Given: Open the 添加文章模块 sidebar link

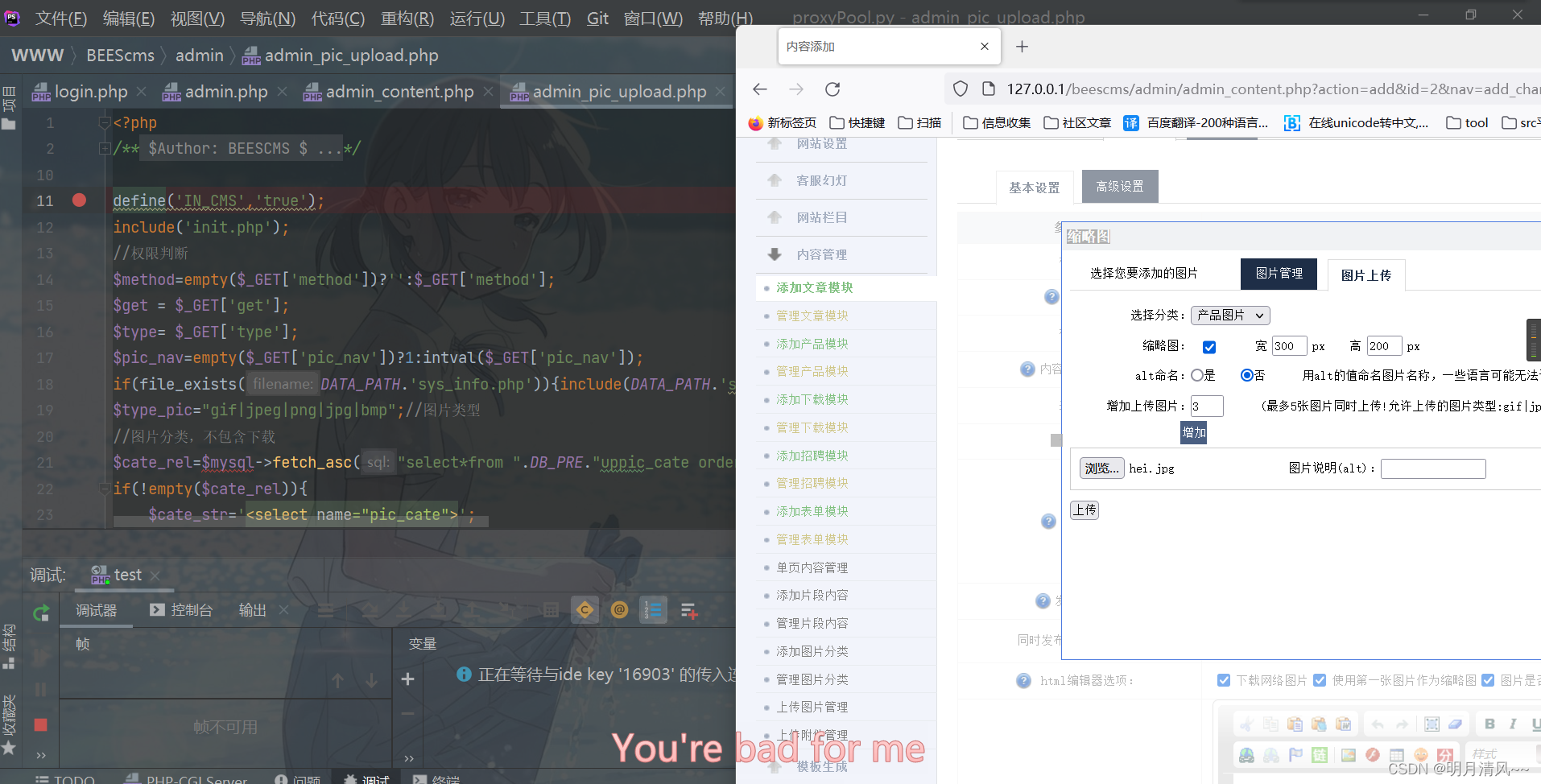Looking at the screenshot, I should point(814,287).
